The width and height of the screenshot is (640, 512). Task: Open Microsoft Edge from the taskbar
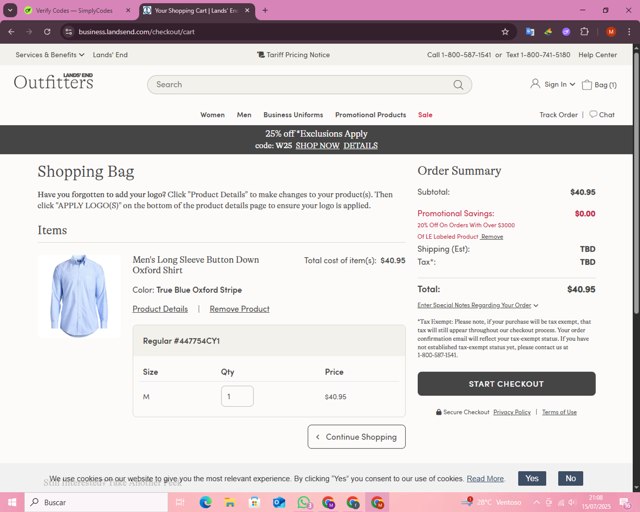(x=205, y=502)
